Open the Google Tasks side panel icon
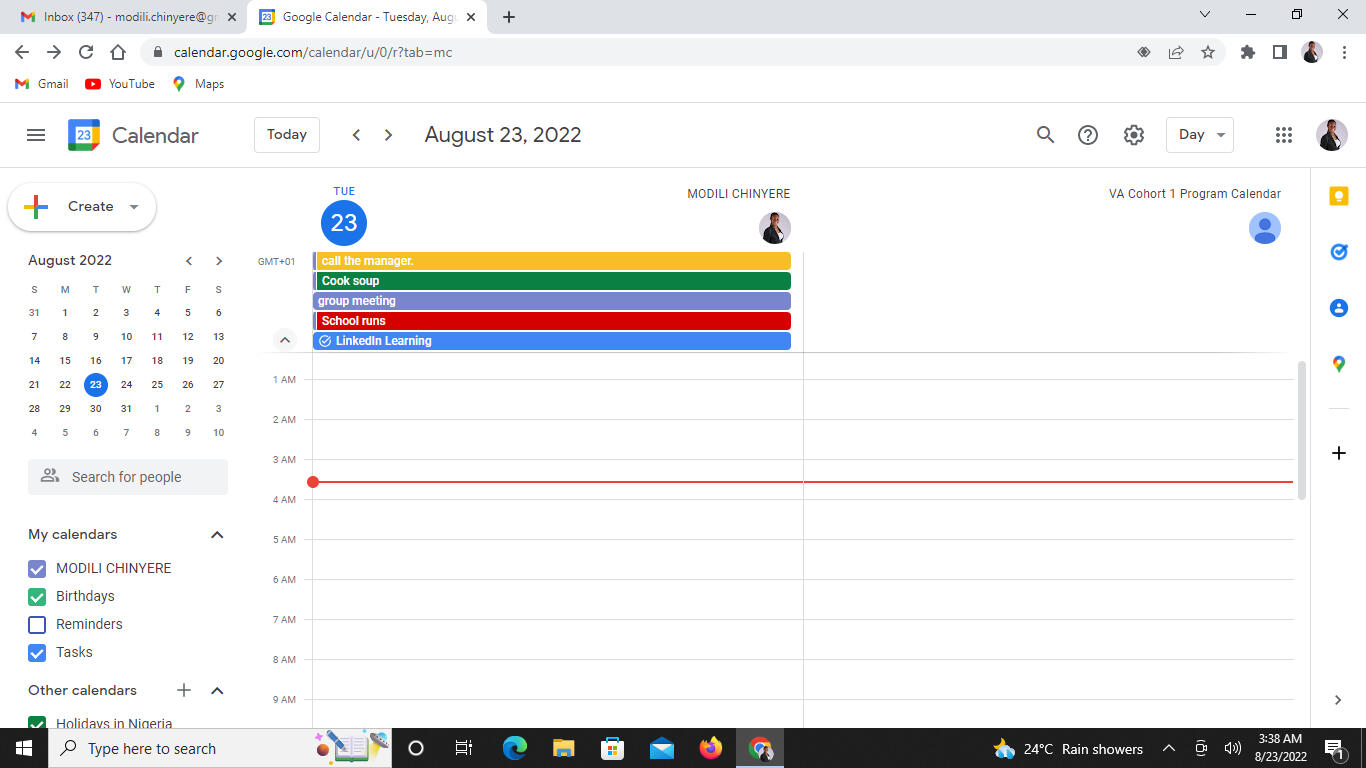 pos(1338,252)
